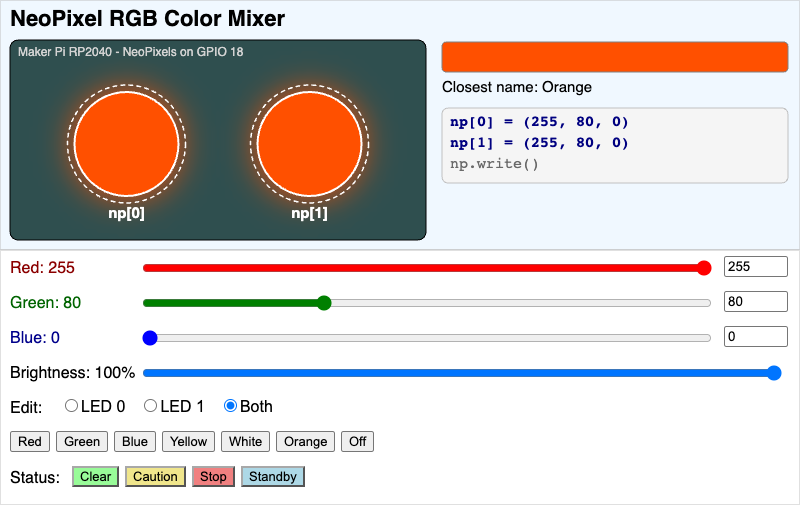Image resolution: width=800 pixels, height=507 pixels.
Task: Focus the Green value field showing 80
Action: click(x=756, y=301)
